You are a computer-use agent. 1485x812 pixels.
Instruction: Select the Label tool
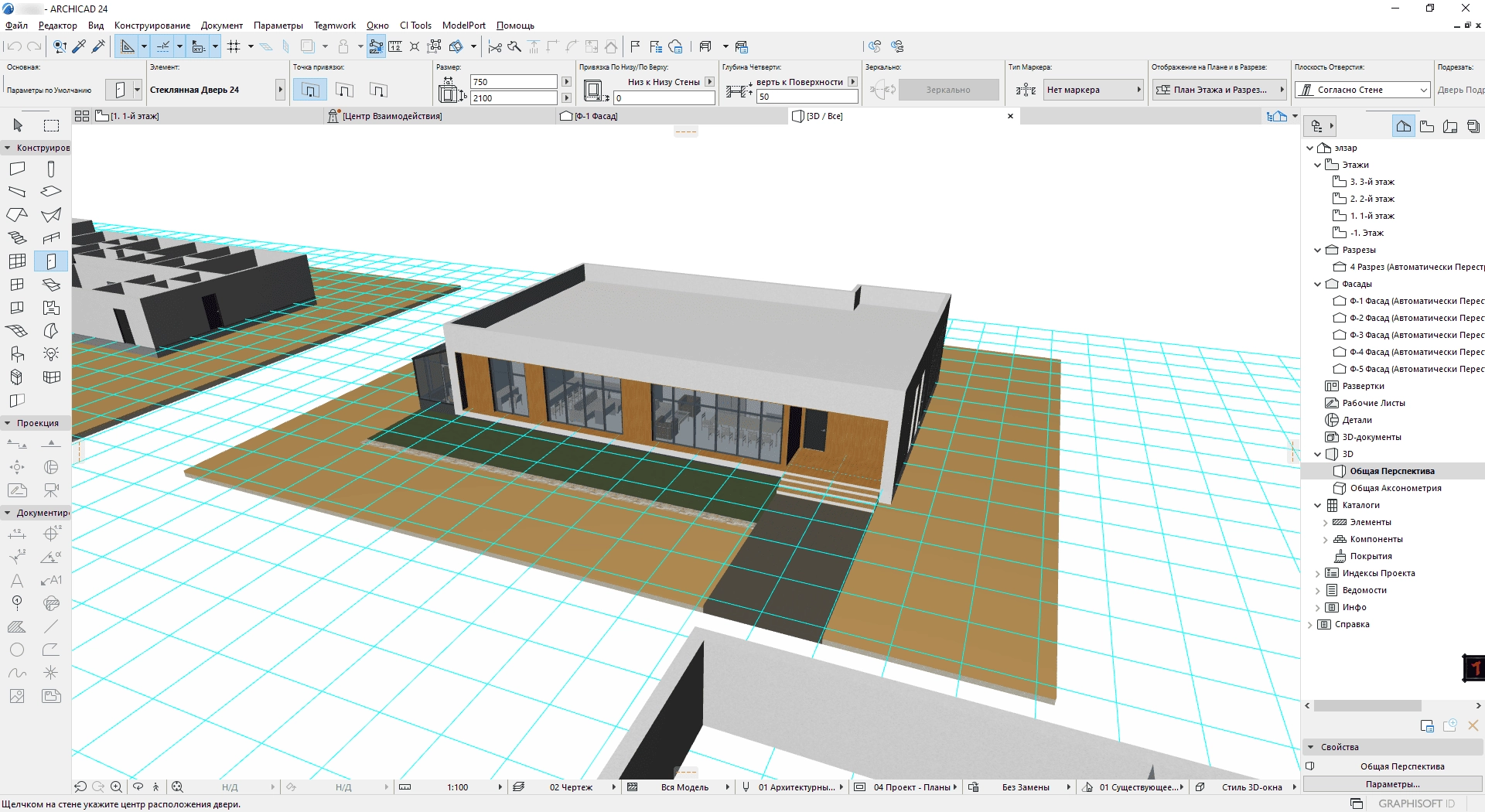tap(51, 580)
